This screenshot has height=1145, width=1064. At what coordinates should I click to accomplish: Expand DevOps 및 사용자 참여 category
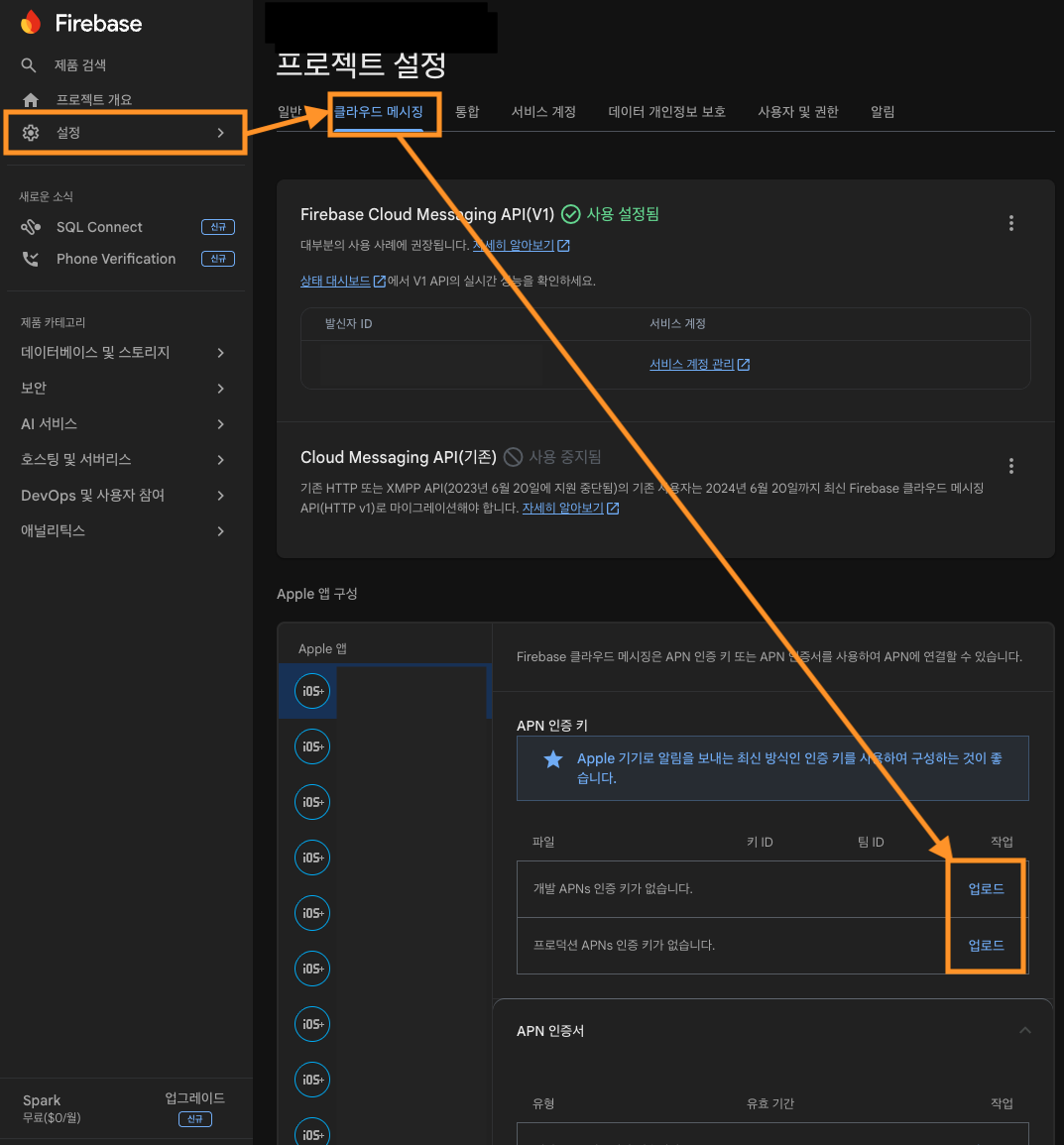pyautogui.click(x=220, y=496)
